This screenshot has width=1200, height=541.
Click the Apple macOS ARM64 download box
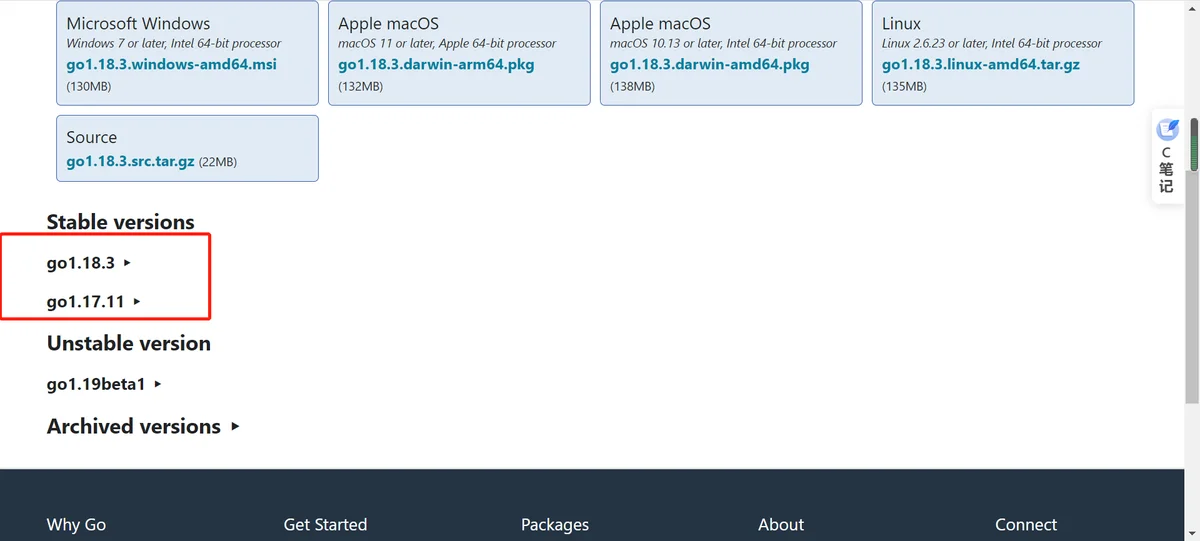click(x=459, y=53)
